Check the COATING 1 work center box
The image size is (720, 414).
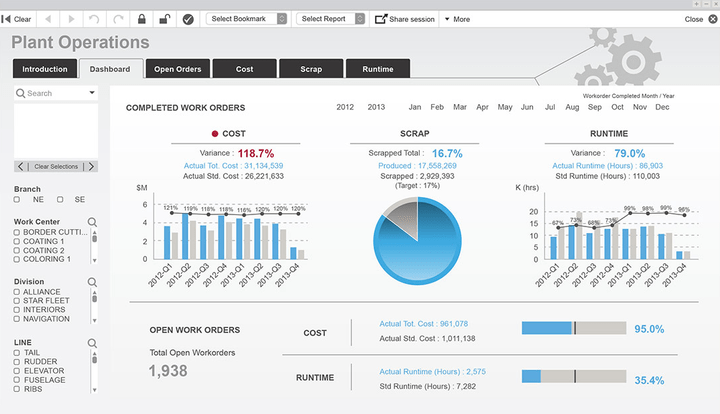click(17, 241)
